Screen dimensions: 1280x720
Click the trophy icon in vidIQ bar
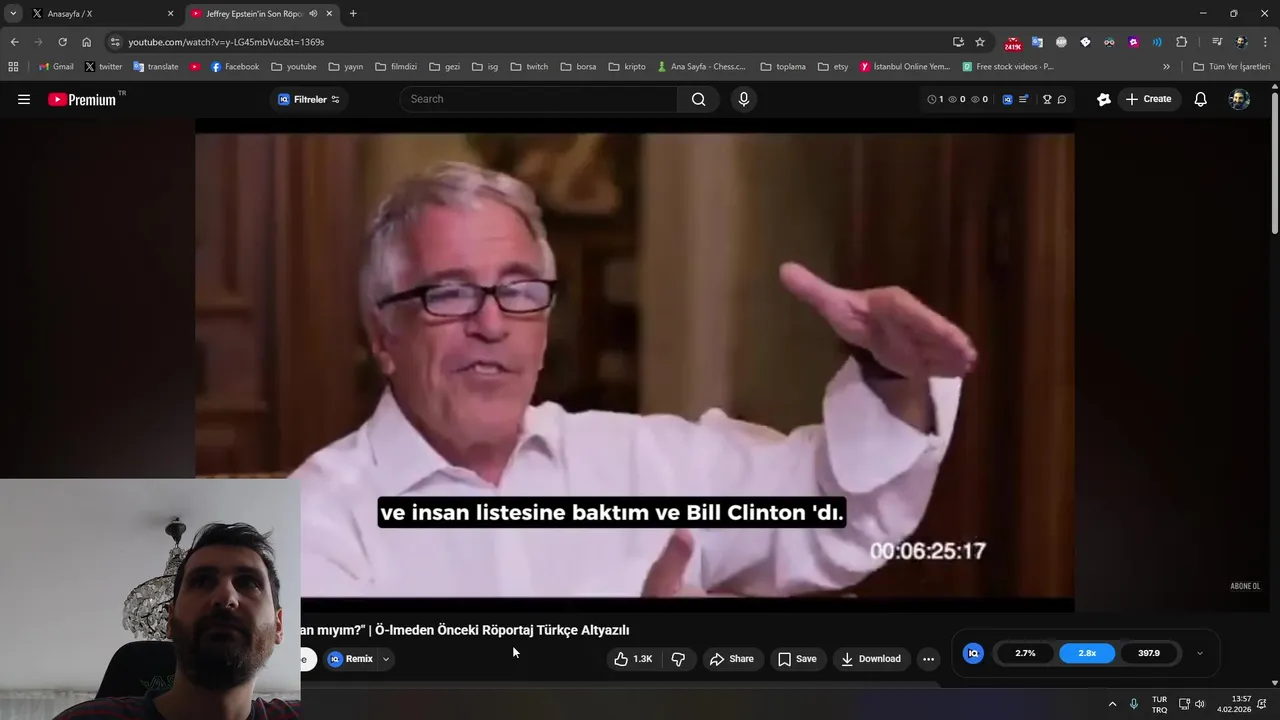pos(1047,99)
